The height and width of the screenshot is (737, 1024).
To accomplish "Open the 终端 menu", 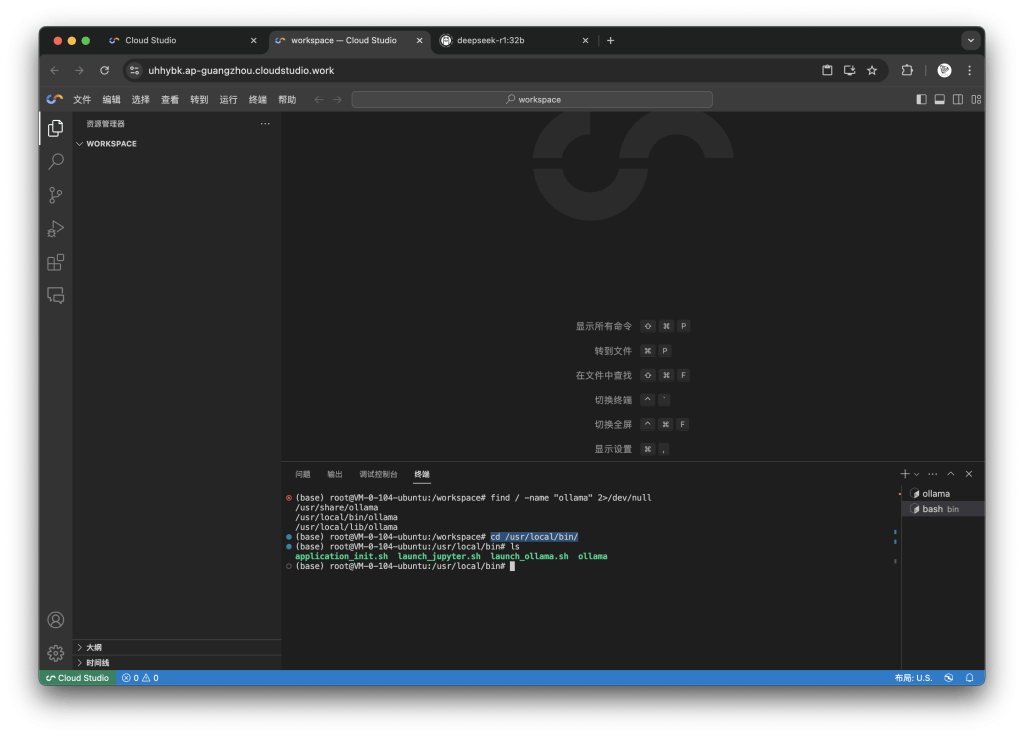I will point(258,99).
